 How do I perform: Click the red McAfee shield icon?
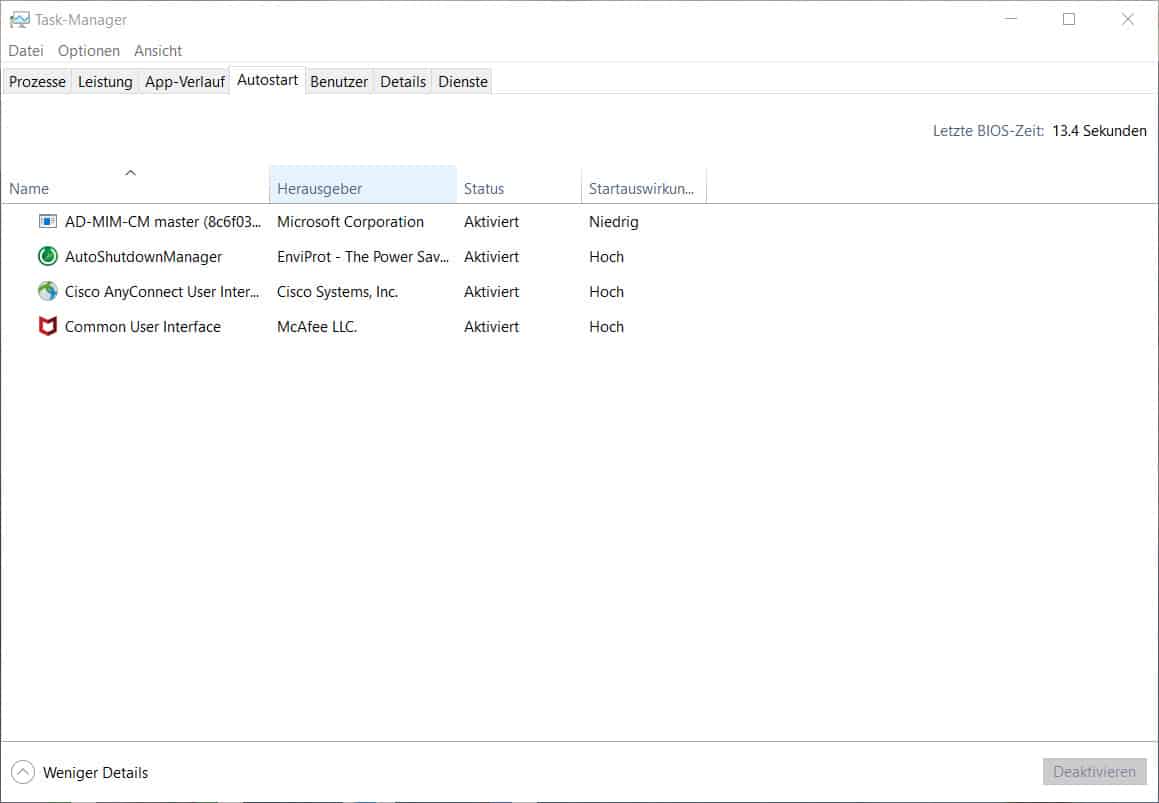click(47, 326)
